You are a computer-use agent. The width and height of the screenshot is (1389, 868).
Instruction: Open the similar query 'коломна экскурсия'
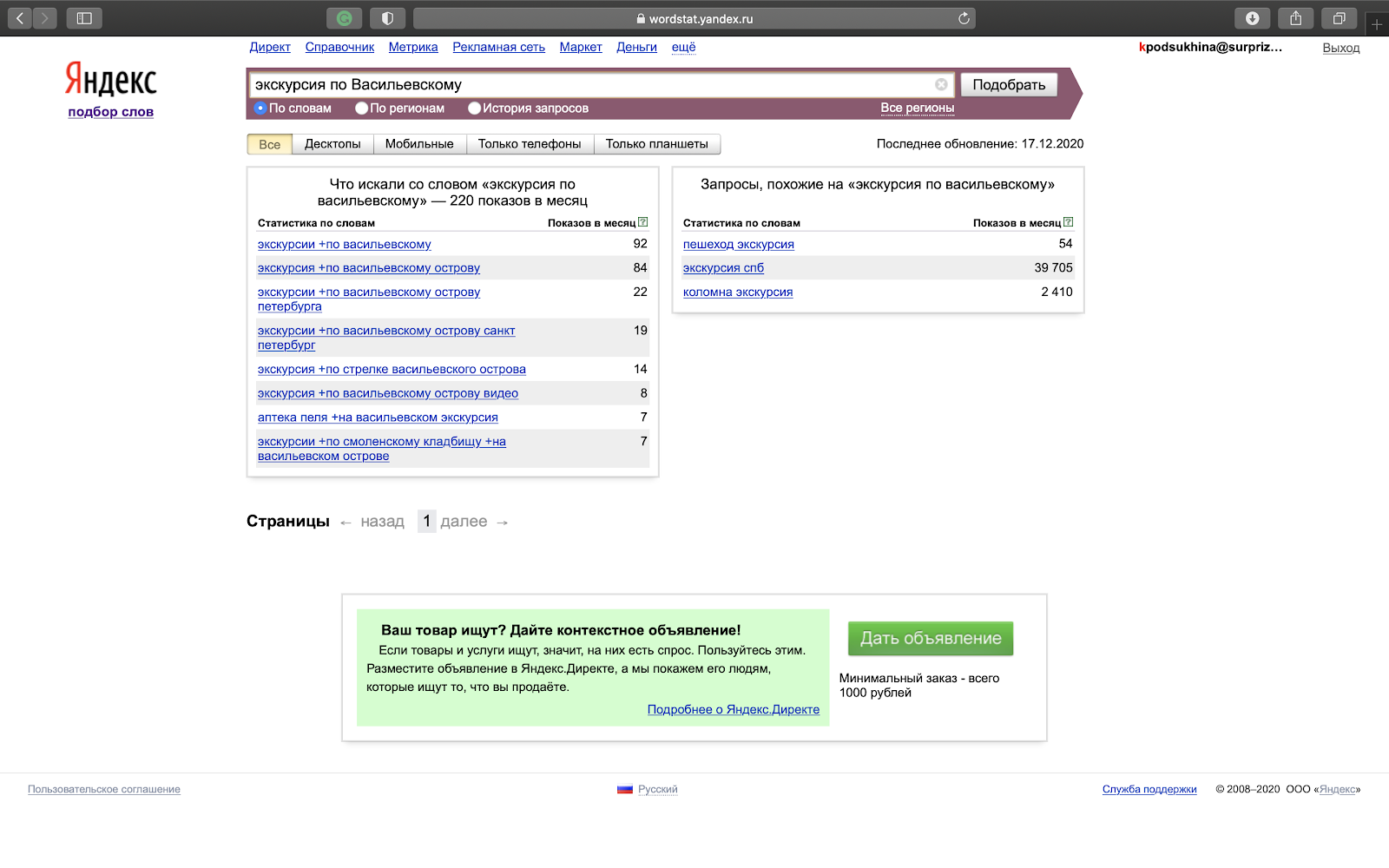[738, 292]
